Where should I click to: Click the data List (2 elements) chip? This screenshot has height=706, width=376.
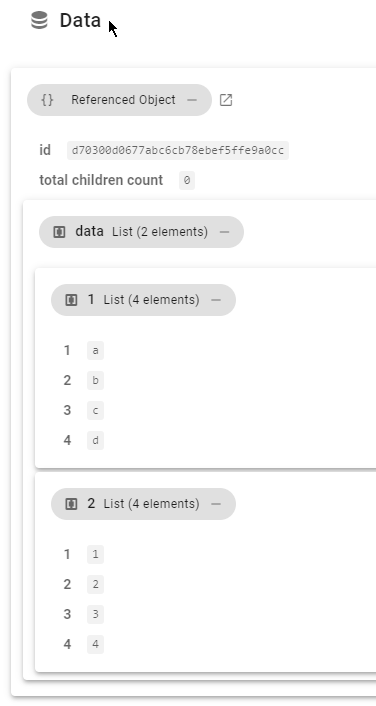(x=141, y=232)
